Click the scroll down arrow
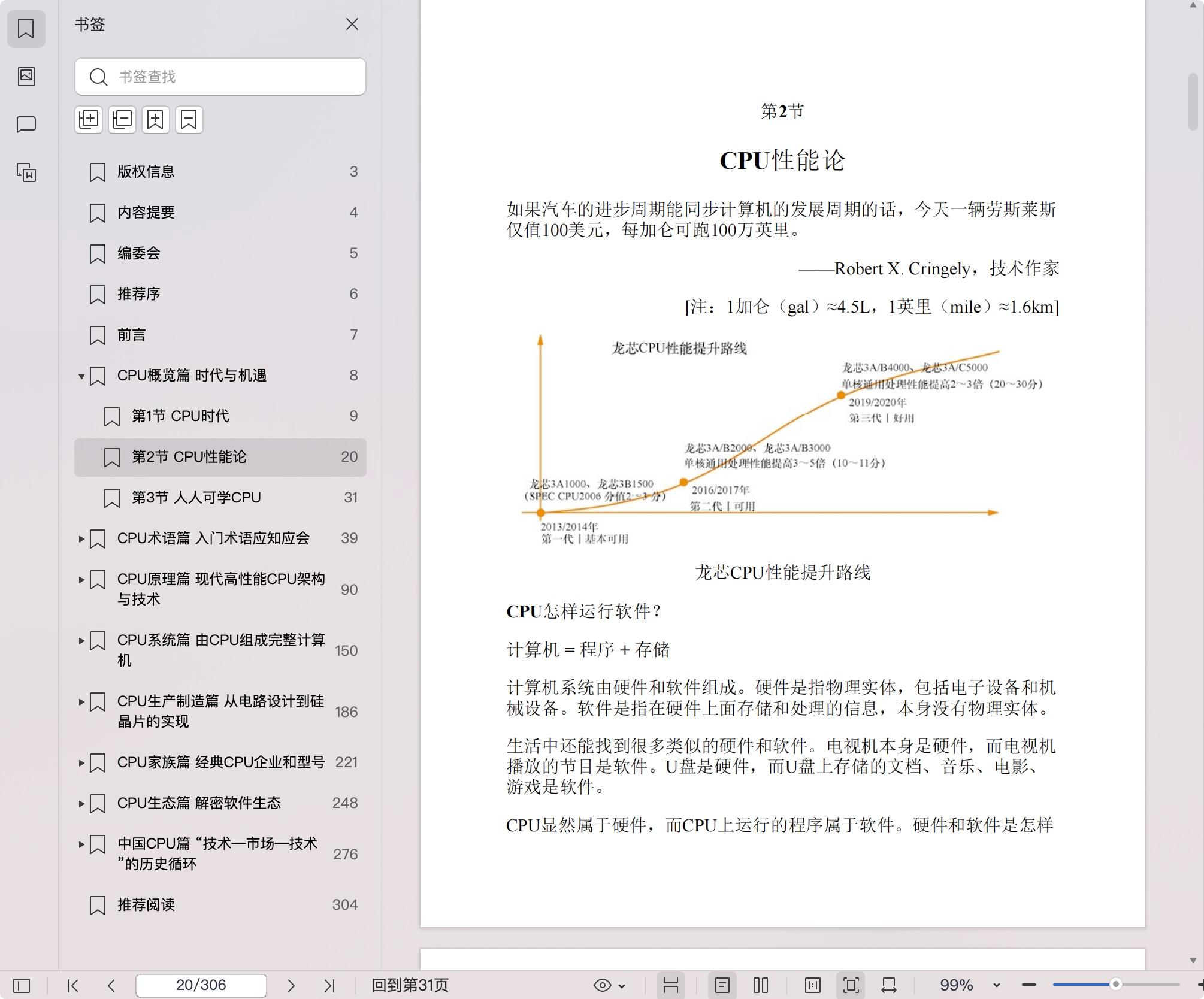Image resolution: width=1204 pixels, height=999 pixels. click(1193, 961)
